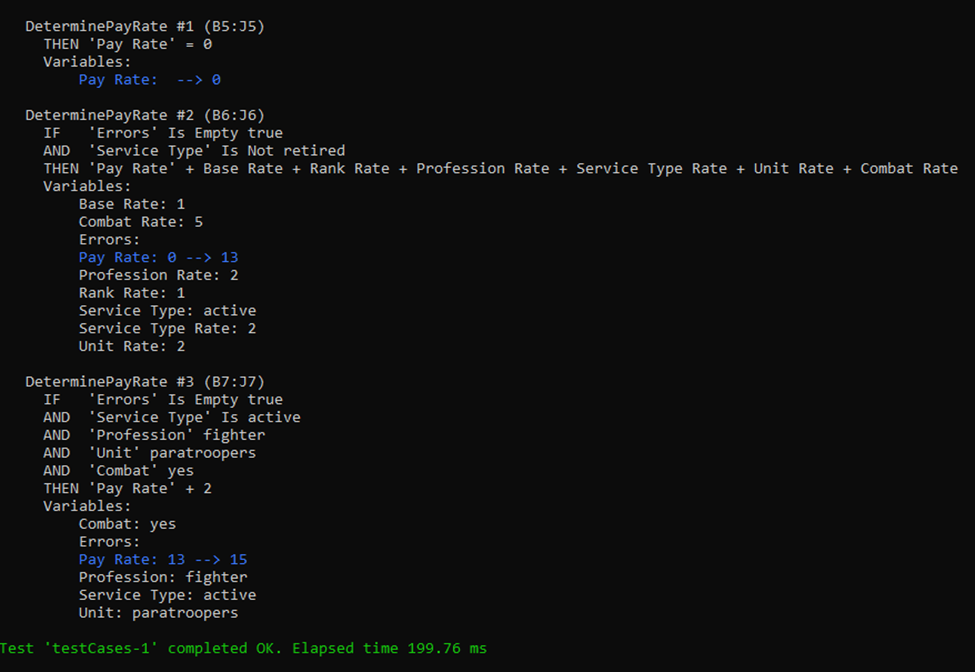Select the DeterminePayRate #2 (B6:J6) heading
The image size is (975, 672).
pos(144,115)
